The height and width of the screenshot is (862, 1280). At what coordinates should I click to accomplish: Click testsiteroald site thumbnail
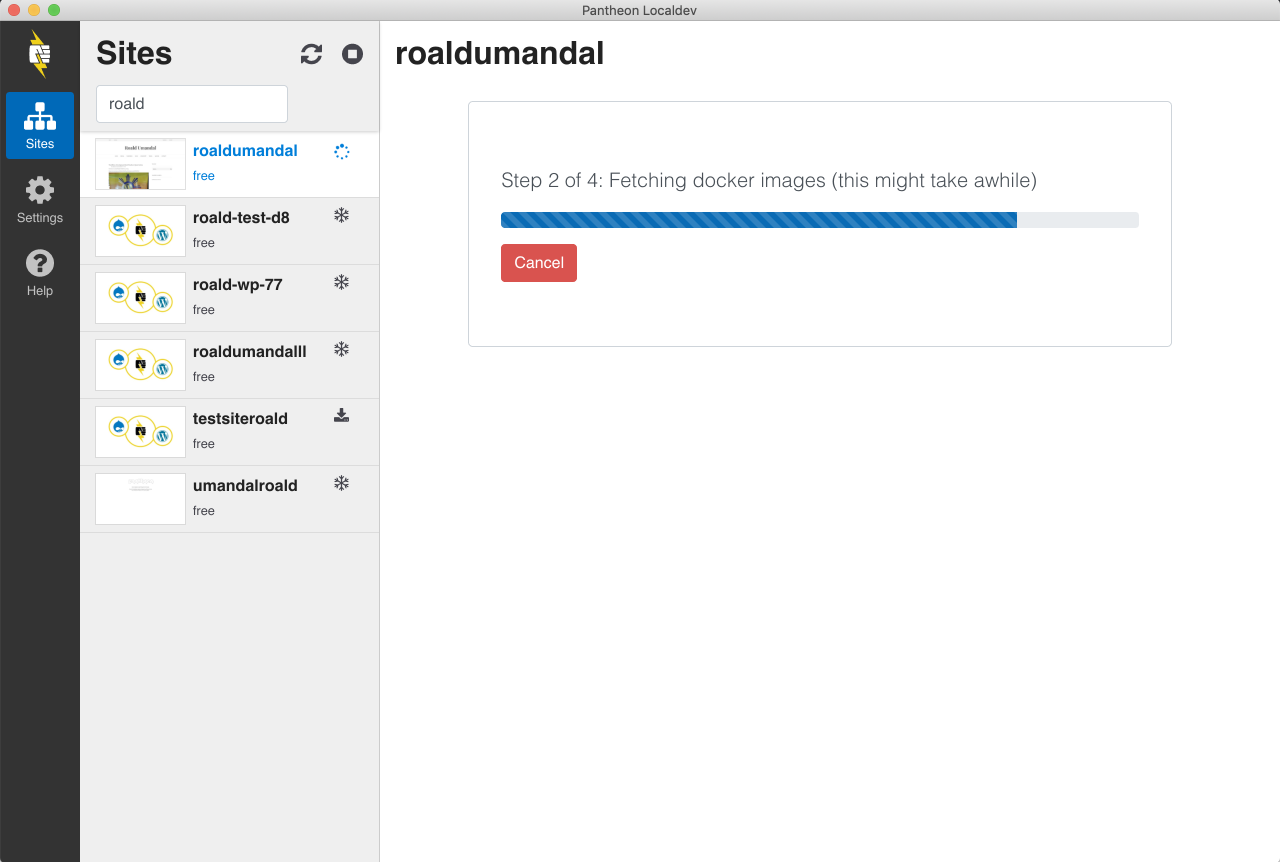click(x=140, y=432)
